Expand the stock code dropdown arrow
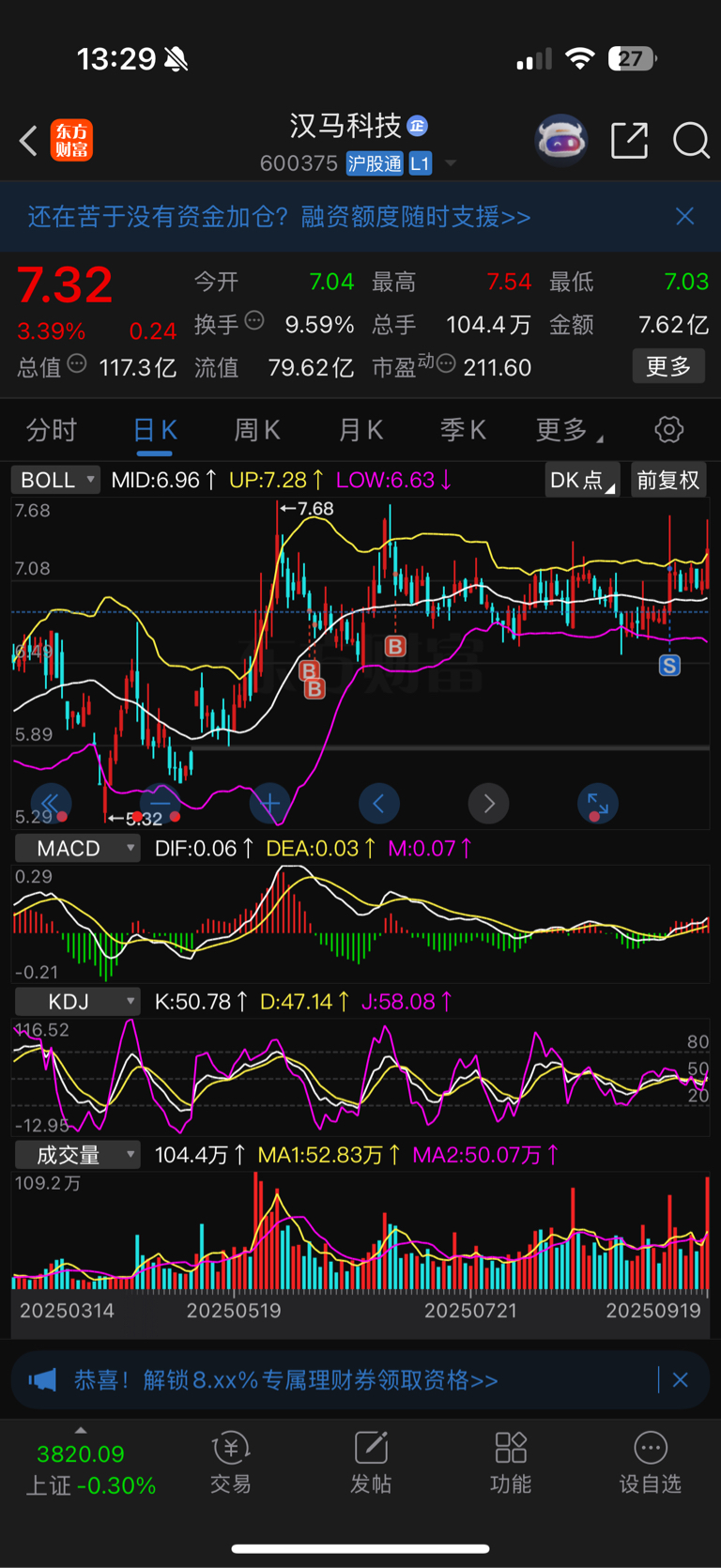Image resolution: width=721 pixels, height=1568 pixels. point(451,163)
